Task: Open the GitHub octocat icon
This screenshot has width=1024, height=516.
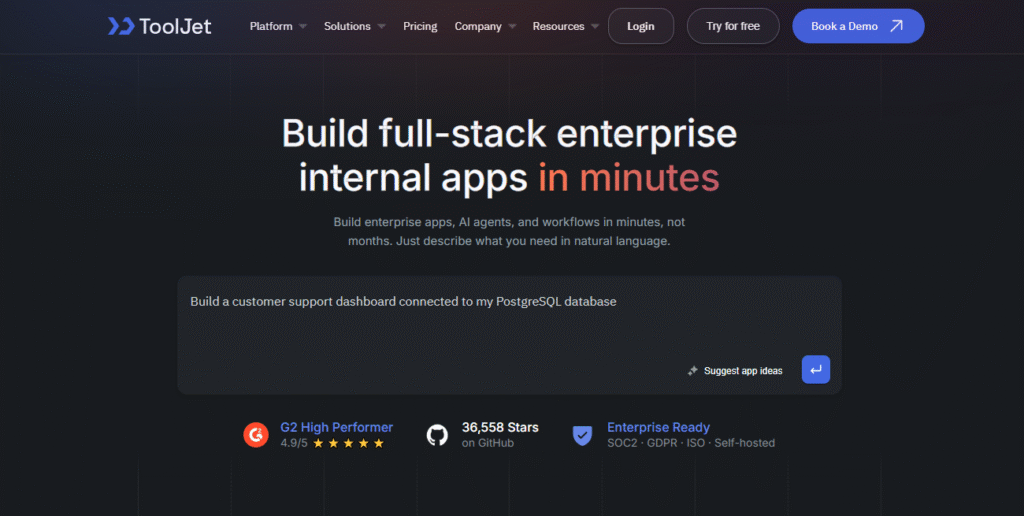Action: click(x=437, y=435)
